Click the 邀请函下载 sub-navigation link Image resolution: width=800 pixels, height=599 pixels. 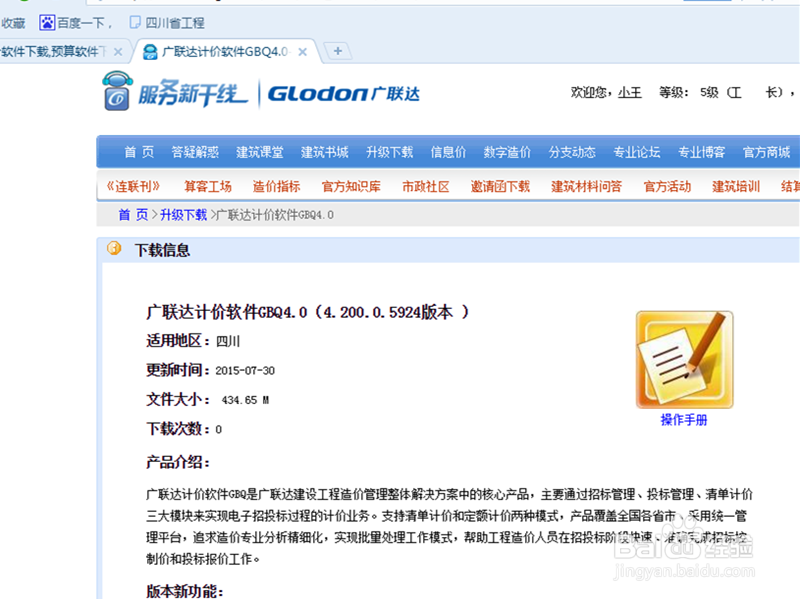(500, 186)
